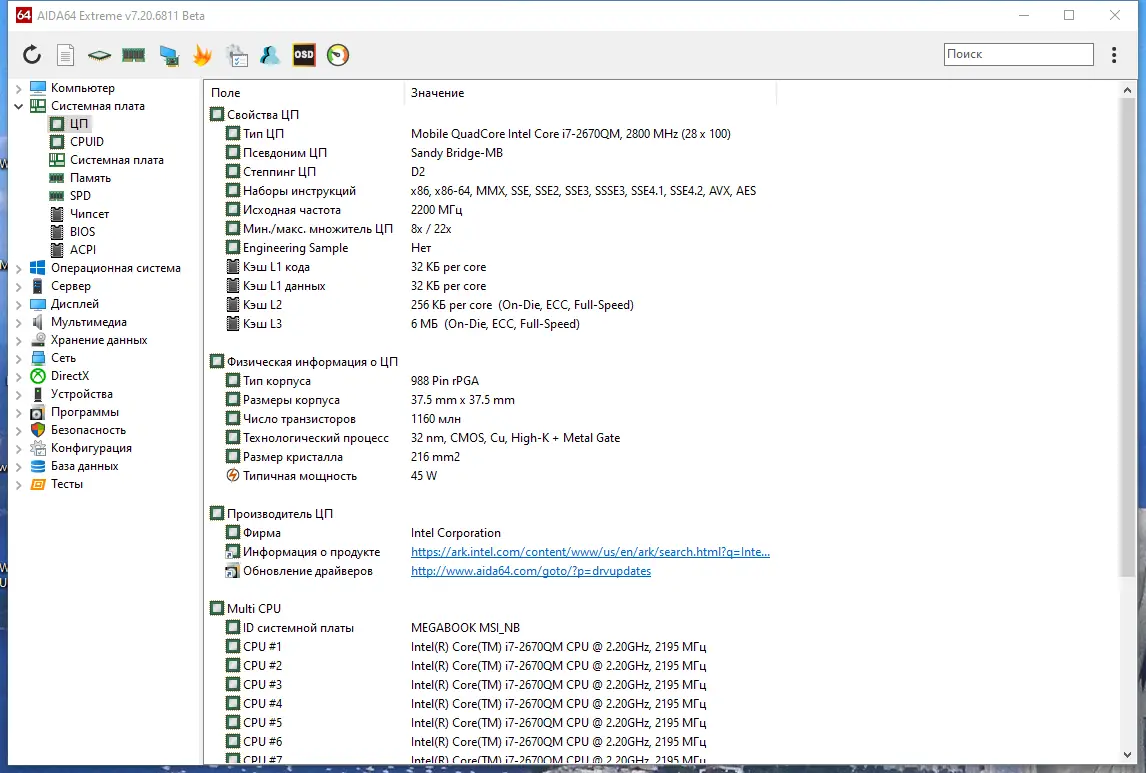Open the gauge benchmark icon
Screen dimensions: 1146x773
[x=338, y=55]
